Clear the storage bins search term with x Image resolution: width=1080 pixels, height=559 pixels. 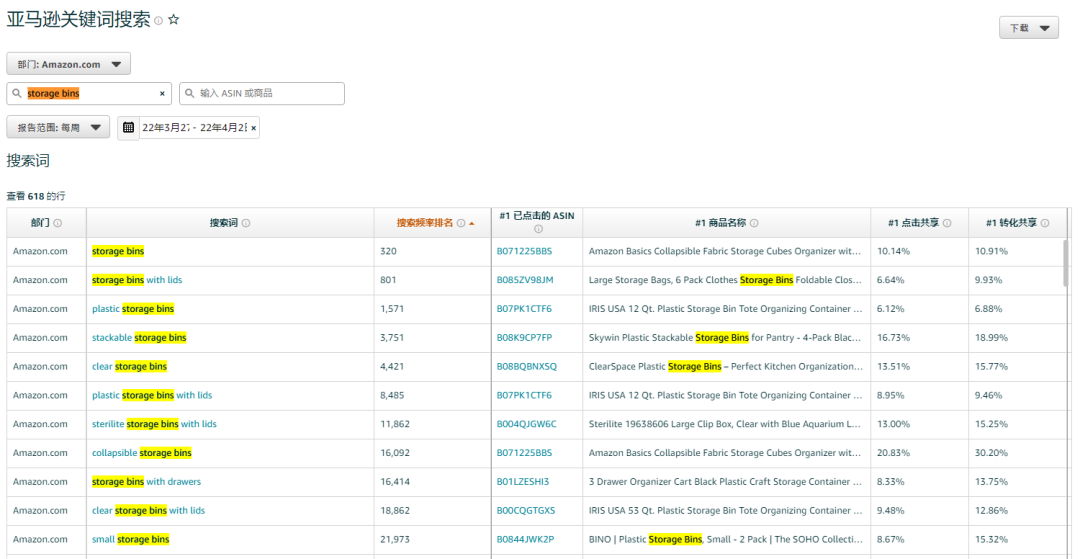(163, 94)
